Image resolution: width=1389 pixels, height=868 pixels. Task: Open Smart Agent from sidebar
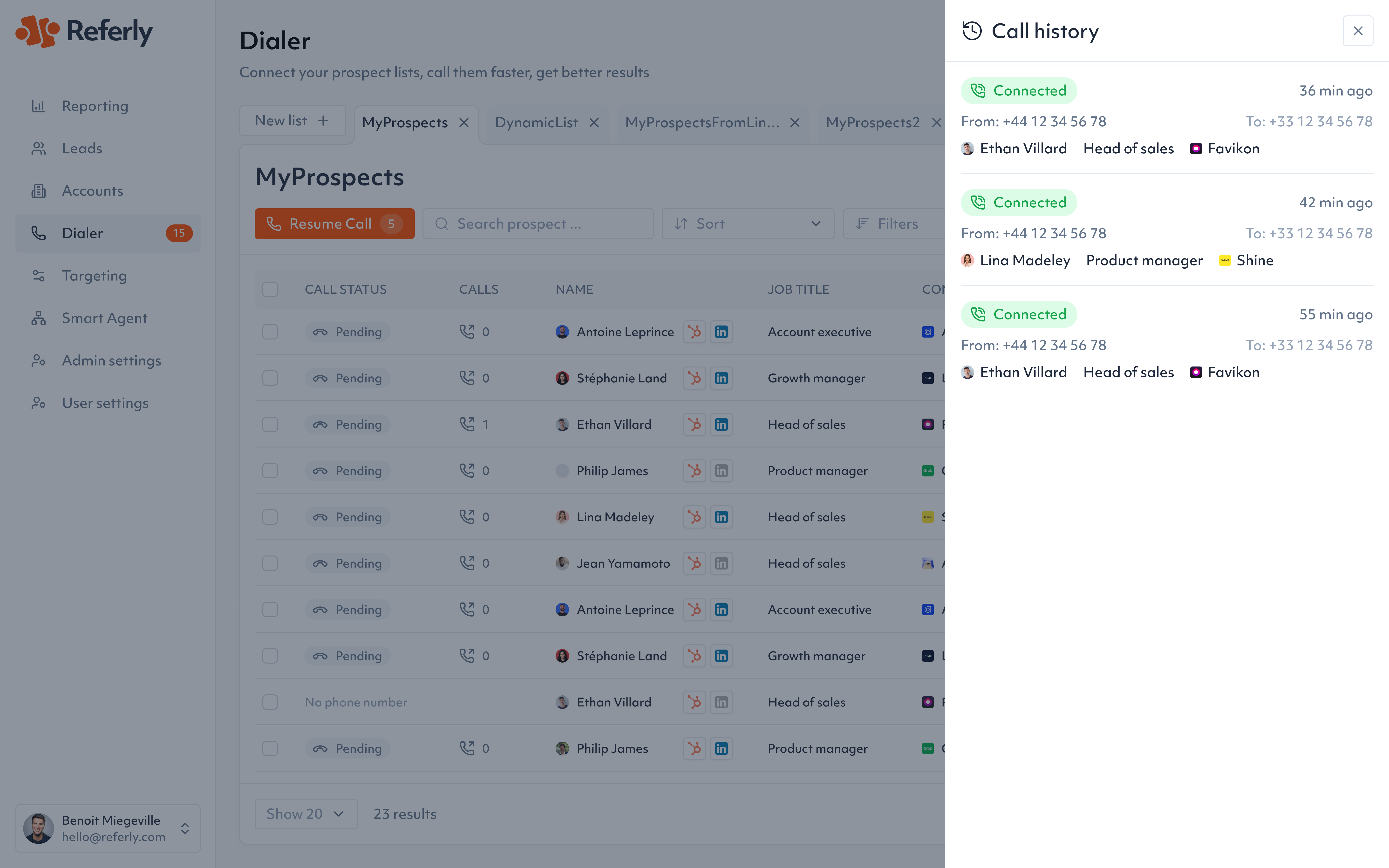click(104, 318)
